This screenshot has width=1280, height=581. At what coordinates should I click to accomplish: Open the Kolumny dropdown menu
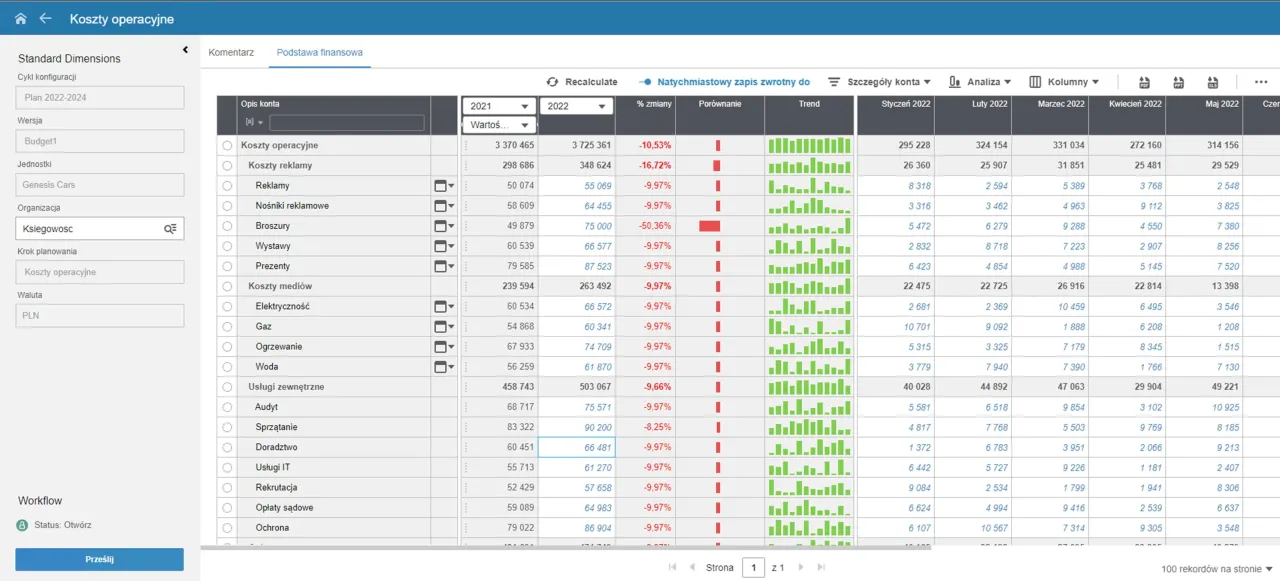(x=1064, y=82)
